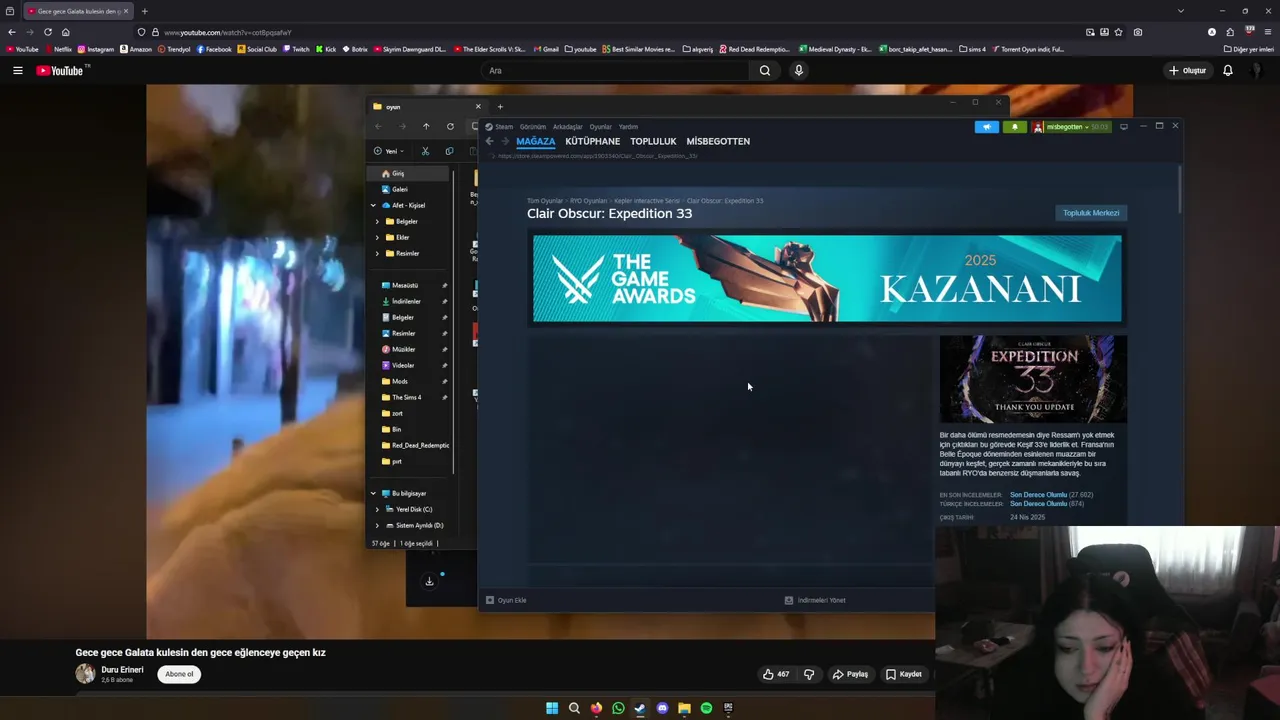Open Expedition 33 Thank You Update image
The width and height of the screenshot is (1280, 720).
pyautogui.click(x=1033, y=379)
